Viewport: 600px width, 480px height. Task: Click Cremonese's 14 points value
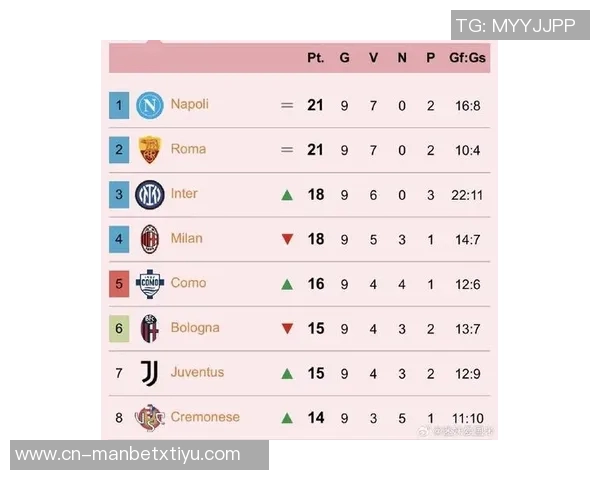[x=316, y=418]
